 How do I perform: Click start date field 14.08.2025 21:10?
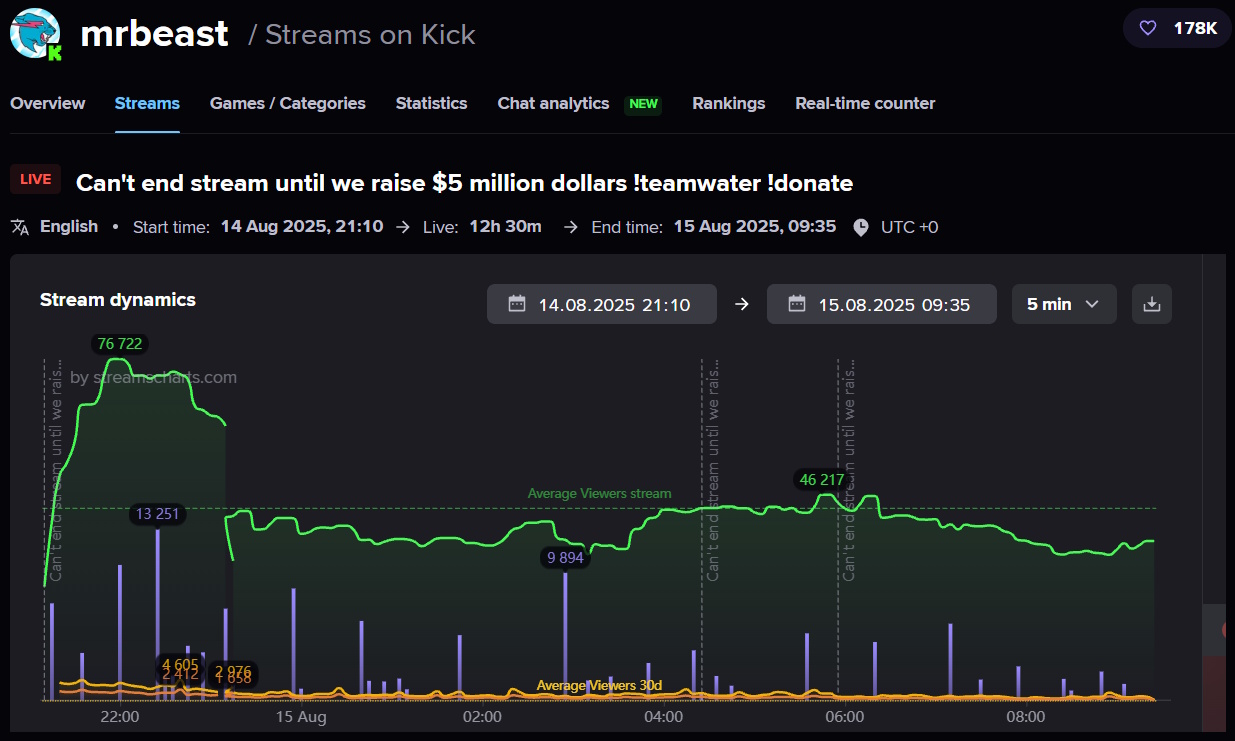tap(602, 304)
